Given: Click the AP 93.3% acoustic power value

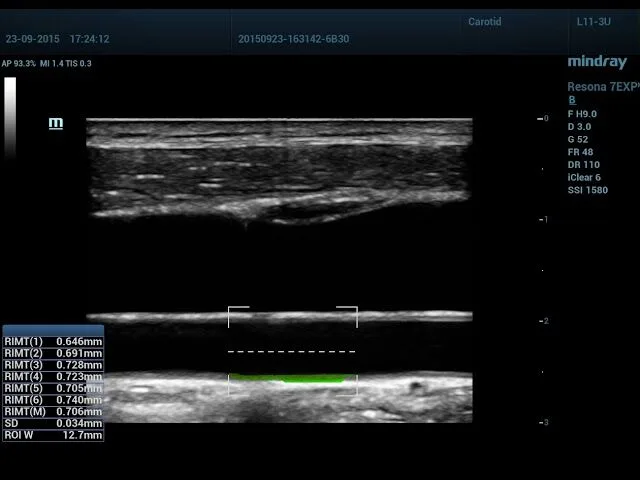Looking at the screenshot, I should click(x=18, y=64).
